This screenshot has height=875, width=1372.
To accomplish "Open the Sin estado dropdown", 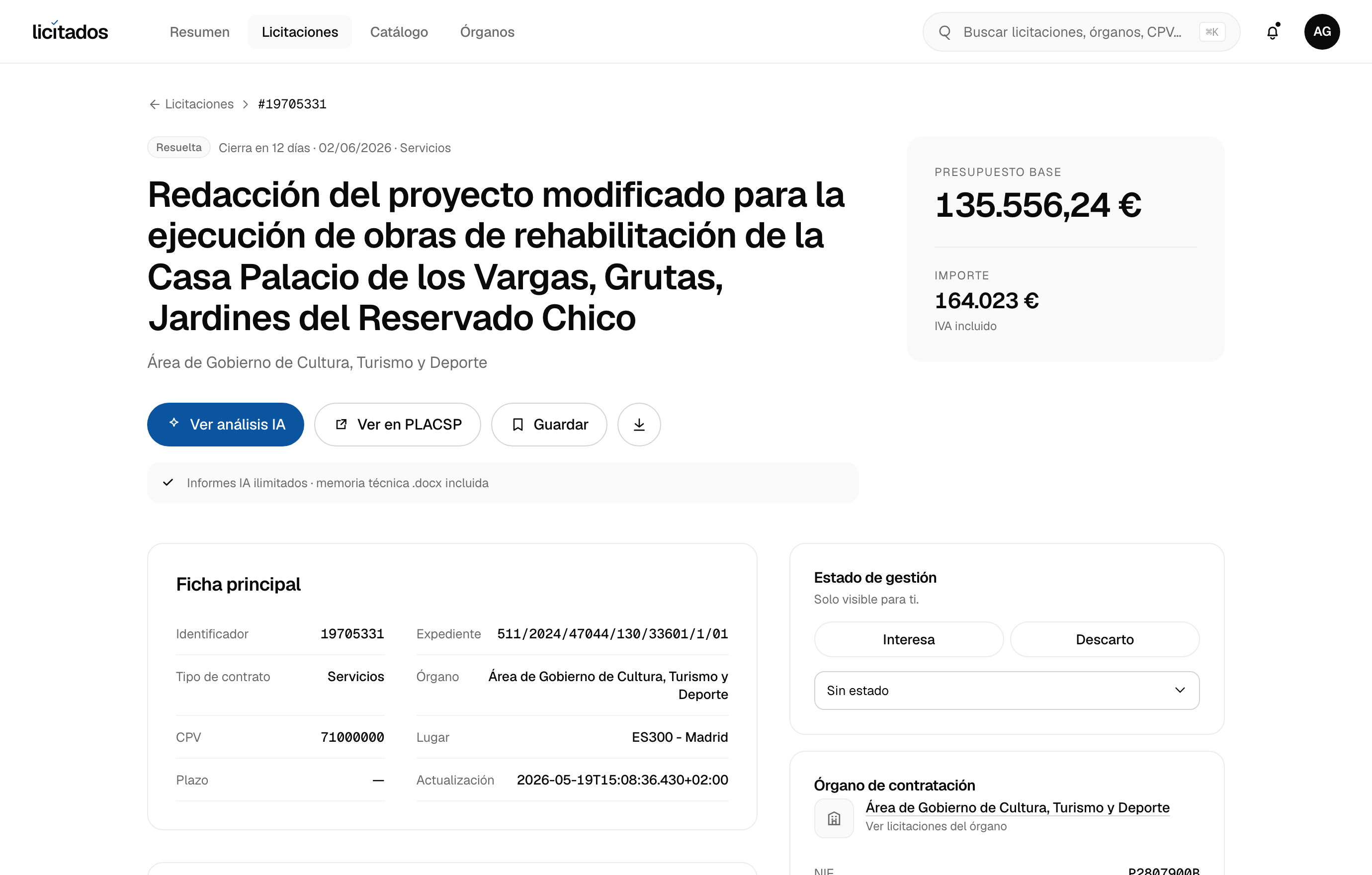I will [x=1006, y=691].
